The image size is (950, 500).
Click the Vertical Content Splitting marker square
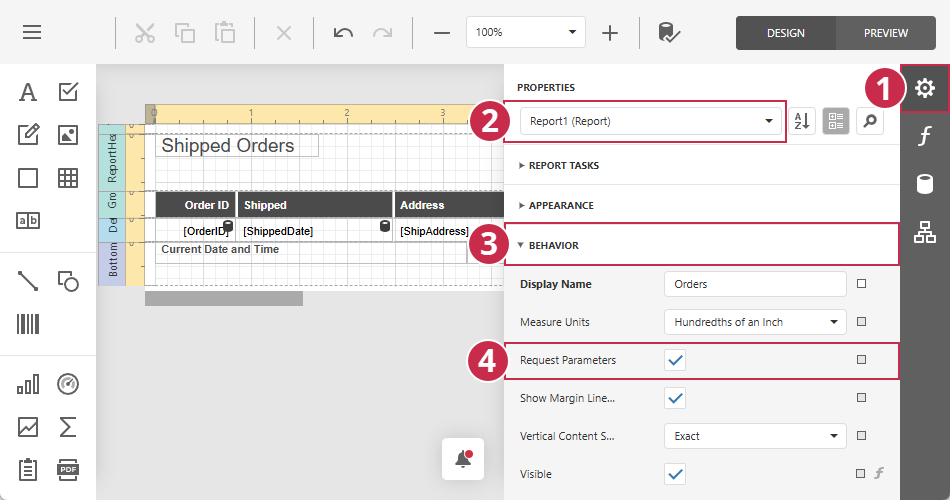pyautogui.click(x=862, y=436)
